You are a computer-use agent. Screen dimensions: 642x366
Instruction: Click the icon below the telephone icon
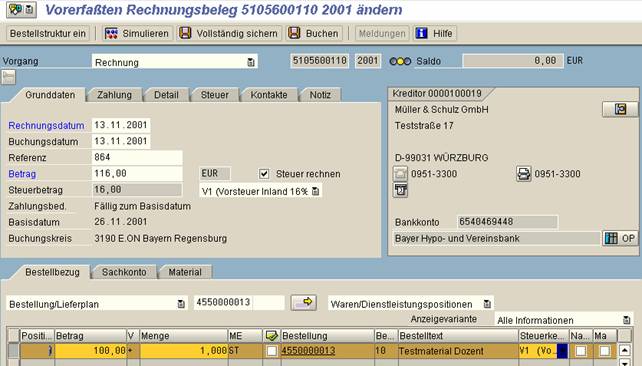pos(400,190)
